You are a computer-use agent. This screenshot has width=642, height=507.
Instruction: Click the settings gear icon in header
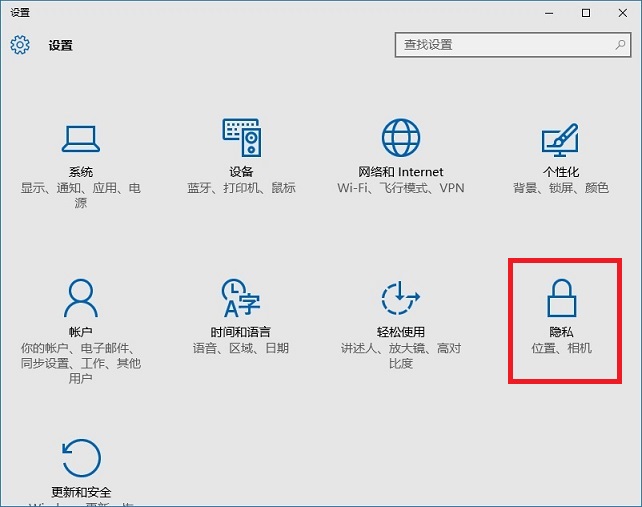click(x=20, y=45)
